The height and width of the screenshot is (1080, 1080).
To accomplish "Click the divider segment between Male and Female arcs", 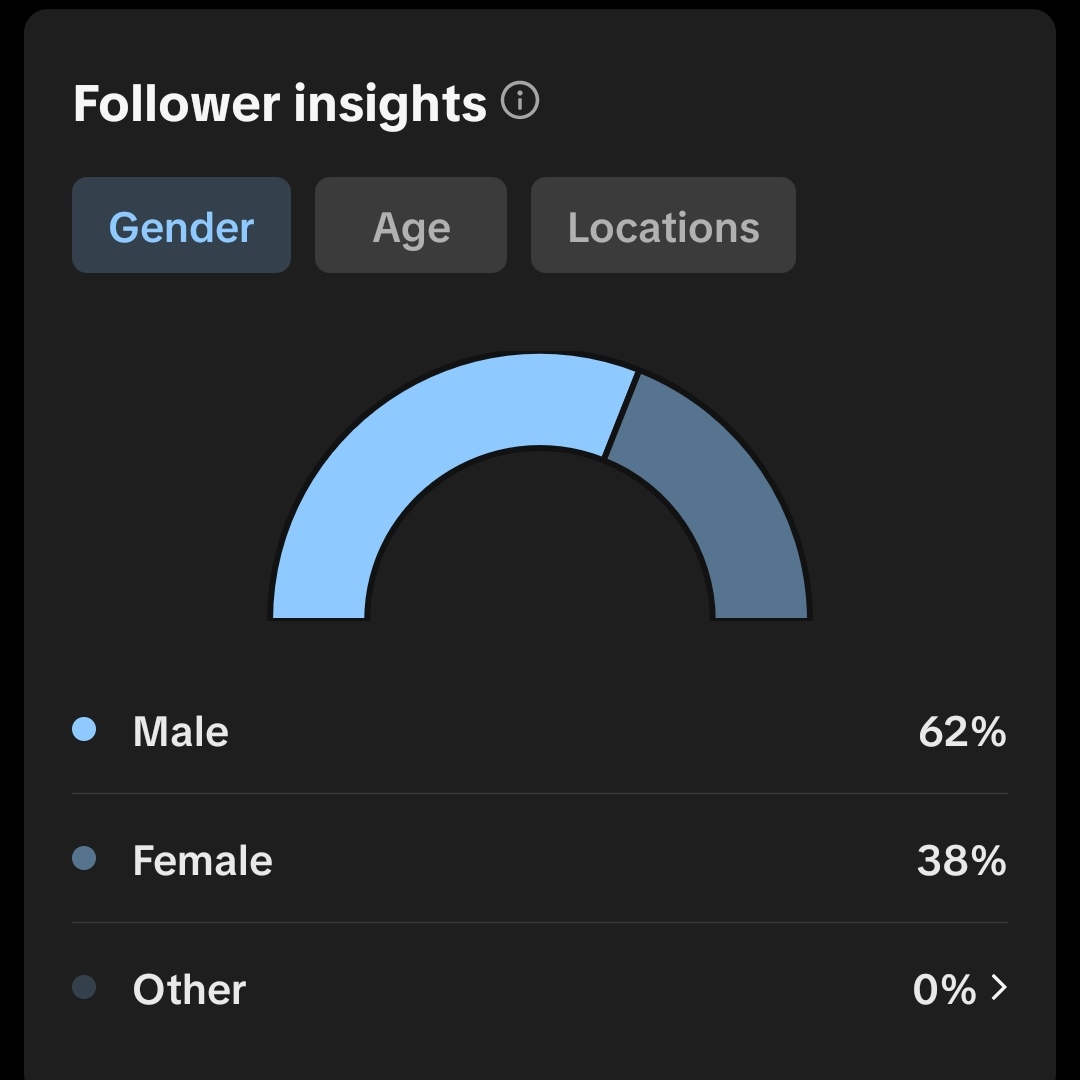I will [x=620, y=415].
